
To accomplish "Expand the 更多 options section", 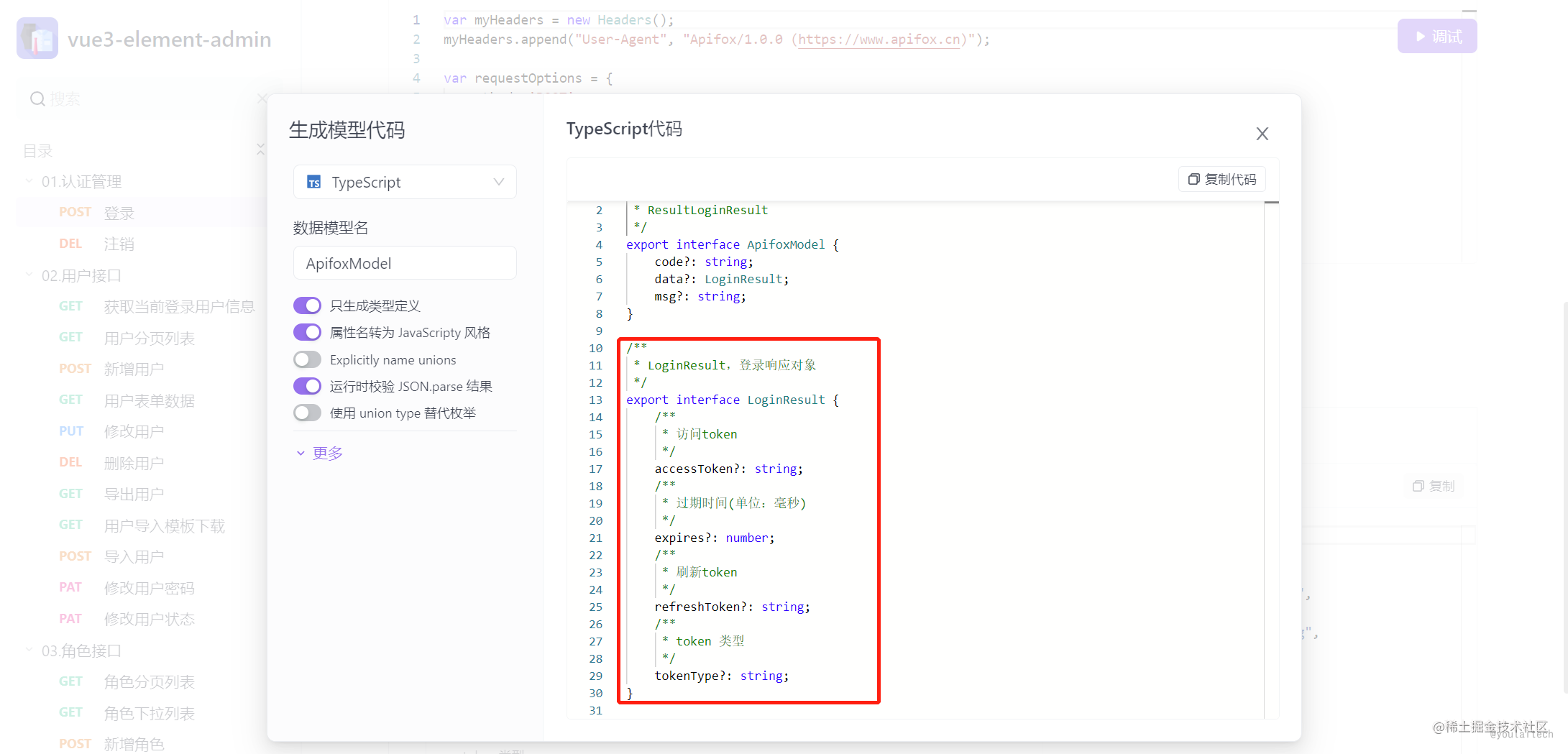I will [x=320, y=453].
